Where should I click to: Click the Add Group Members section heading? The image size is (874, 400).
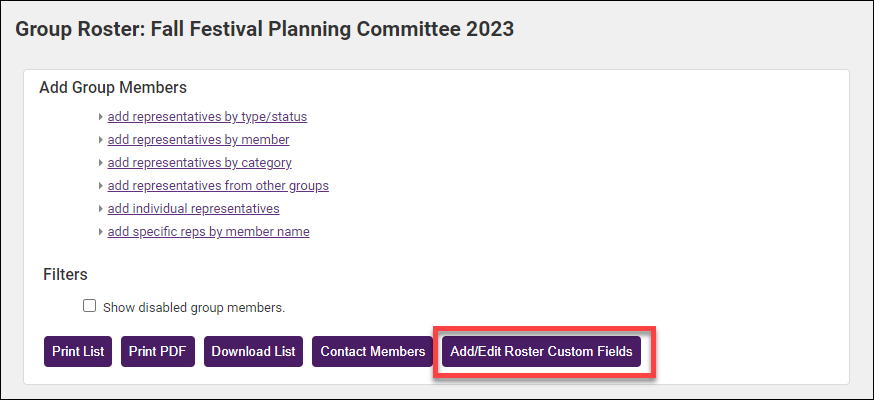pyautogui.click(x=113, y=88)
